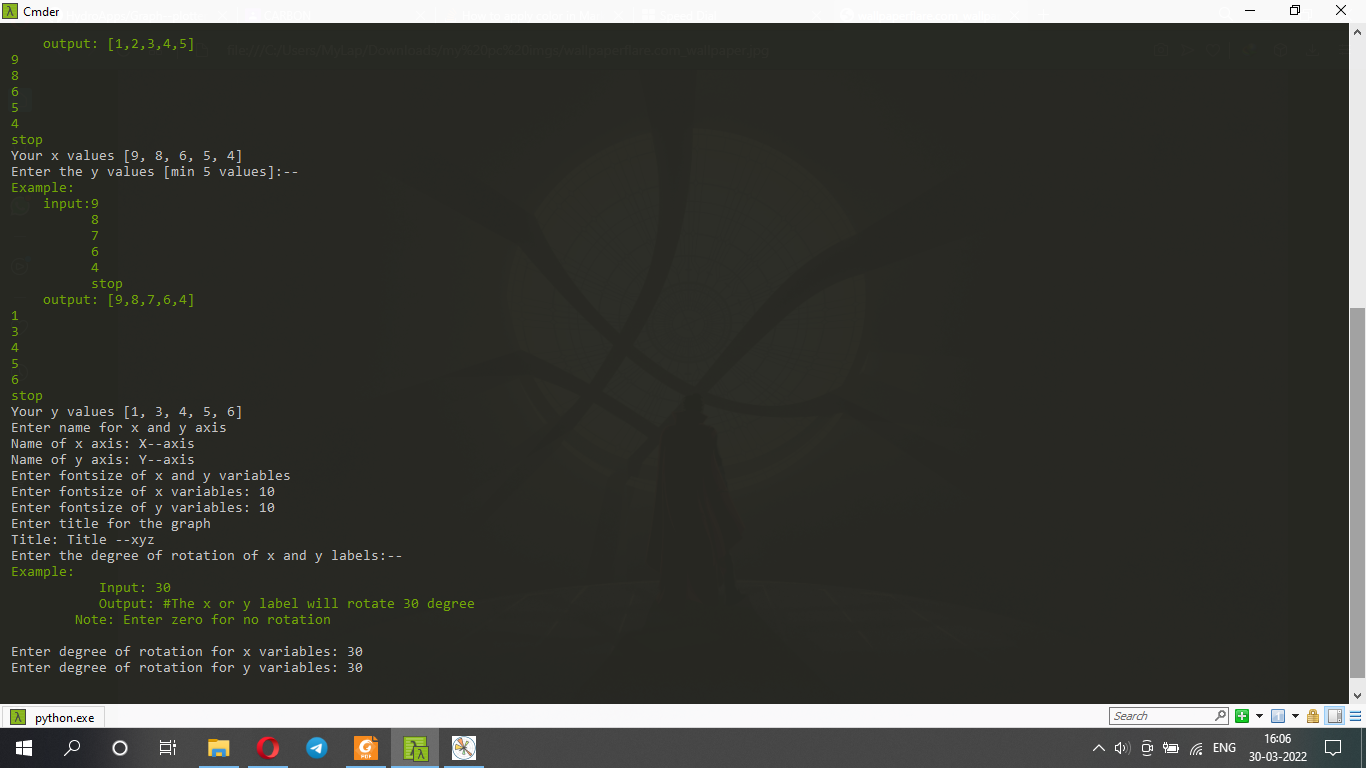Minimize the Cmder window
The width and height of the screenshot is (1366, 768).
pos(1249,11)
